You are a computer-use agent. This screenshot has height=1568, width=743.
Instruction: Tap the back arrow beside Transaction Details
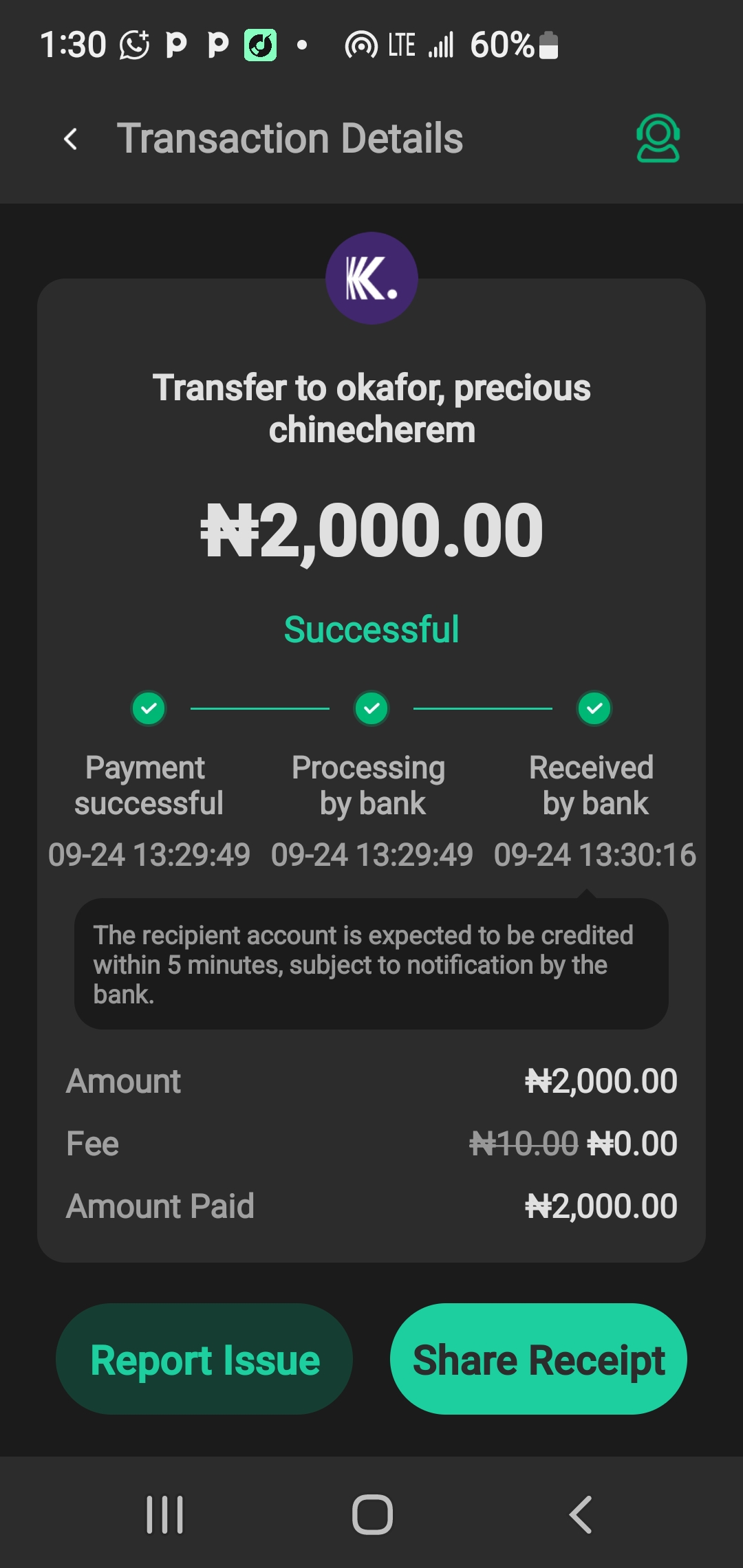(x=70, y=139)
